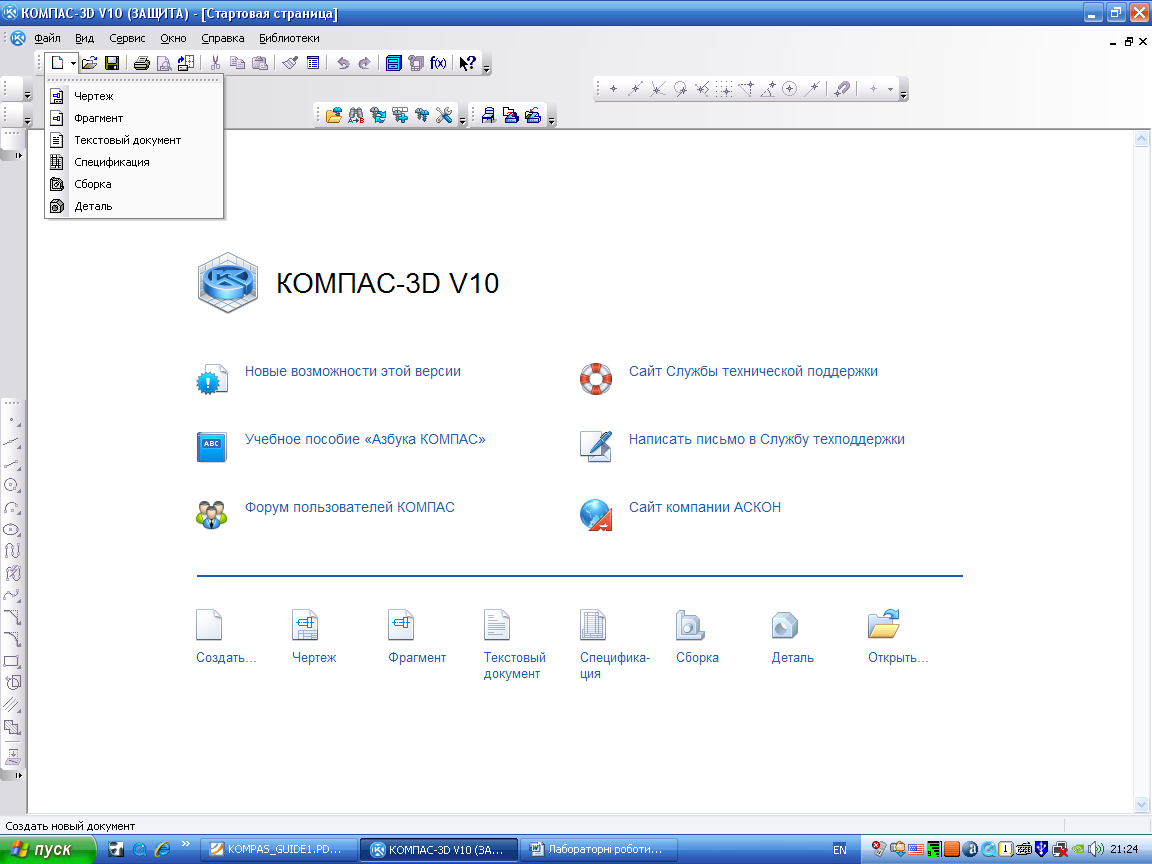
Task: Select the Circle tool in left panel
Action: pyautogui.click(x=12, y=485)
